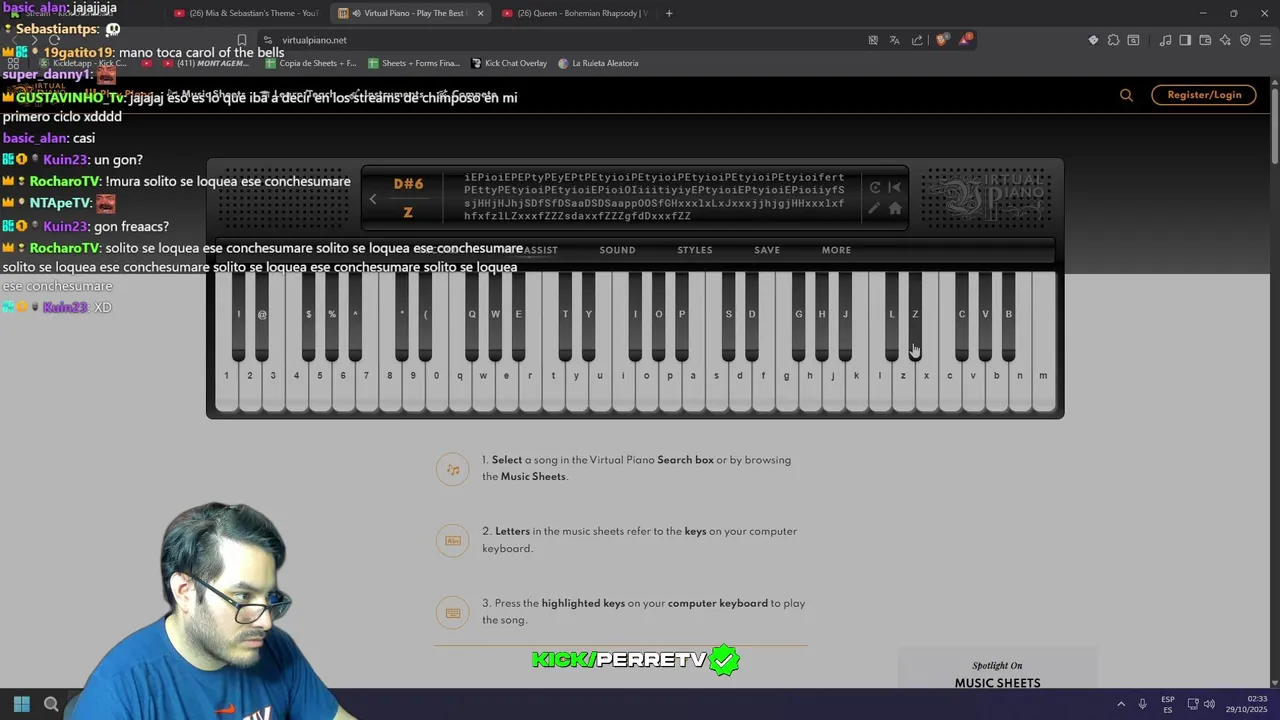Bookmark this page with the bookmark icon
Image resolution: width=1280 pixels, height=720 pixels.
pyautogui.click(x=241, y=40)
